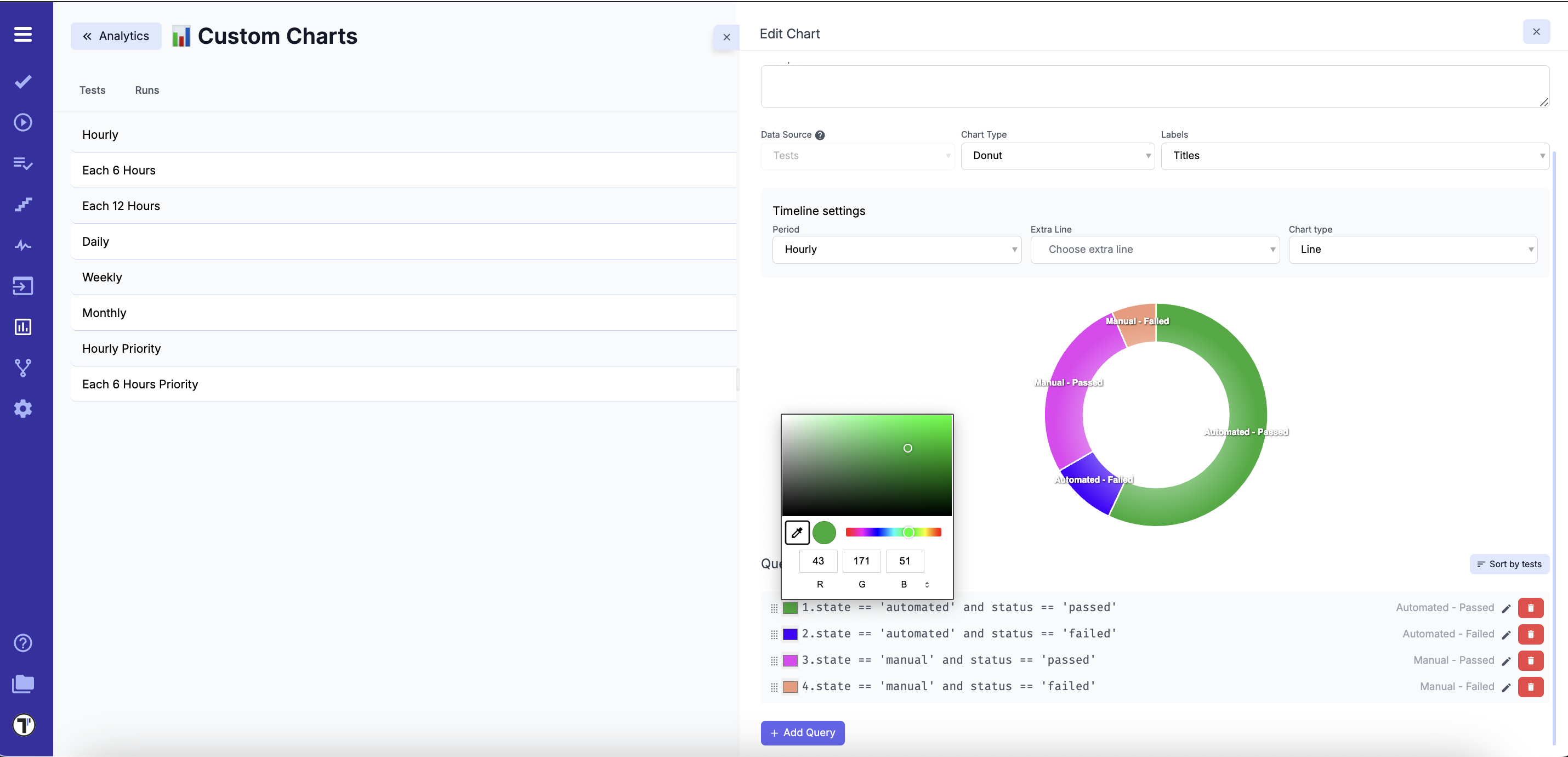Screen dimensions: 1568x757
Task: Select the Import arrow icon in sidebar
Action: pos(22,286)
